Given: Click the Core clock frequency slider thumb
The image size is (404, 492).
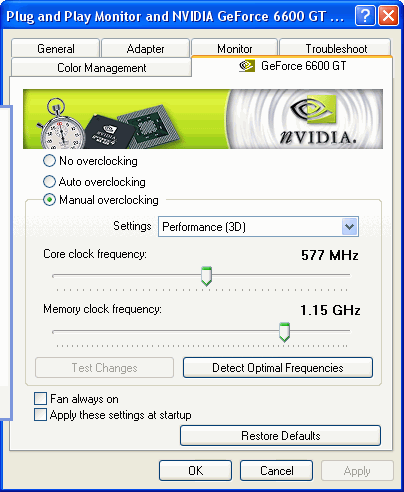Looking at the screenshot, I should 206,276.
